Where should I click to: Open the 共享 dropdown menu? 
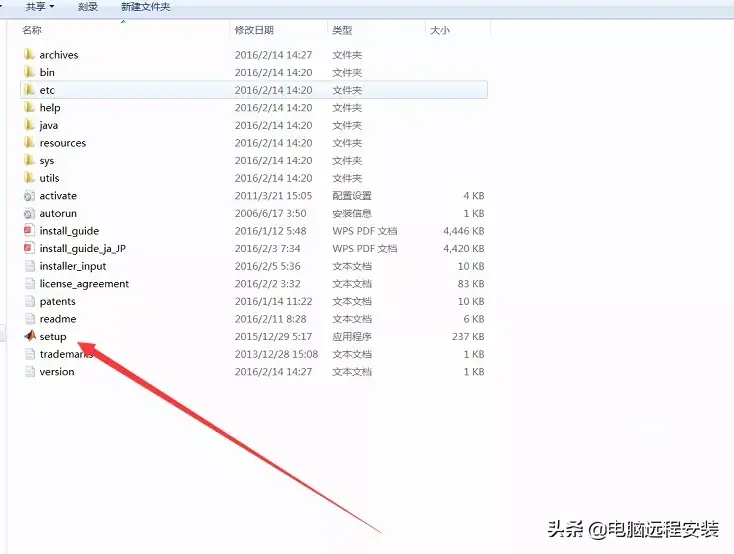(38, 7)
